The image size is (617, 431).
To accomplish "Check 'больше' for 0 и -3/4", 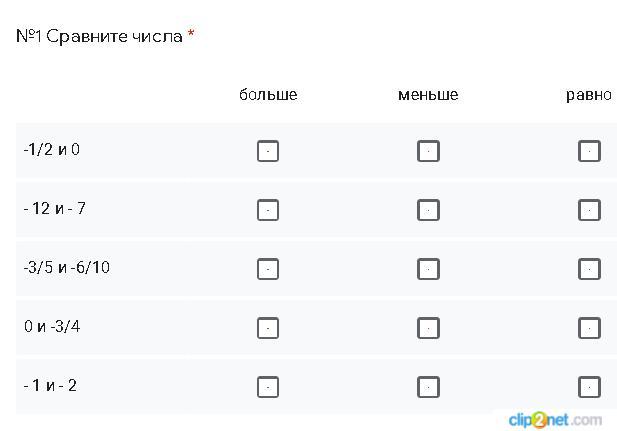I will 268,328.
